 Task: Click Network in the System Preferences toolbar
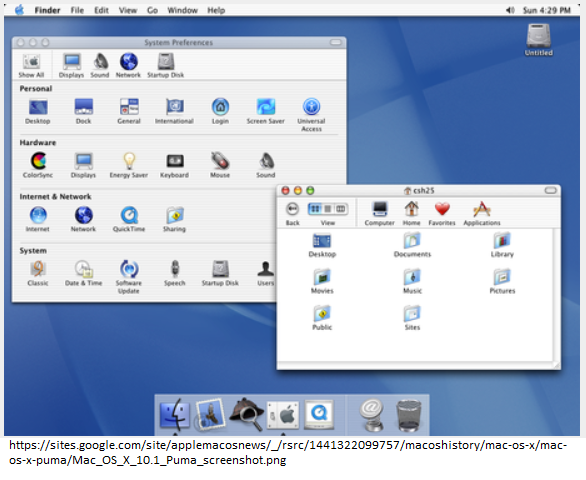click(128, 66)
